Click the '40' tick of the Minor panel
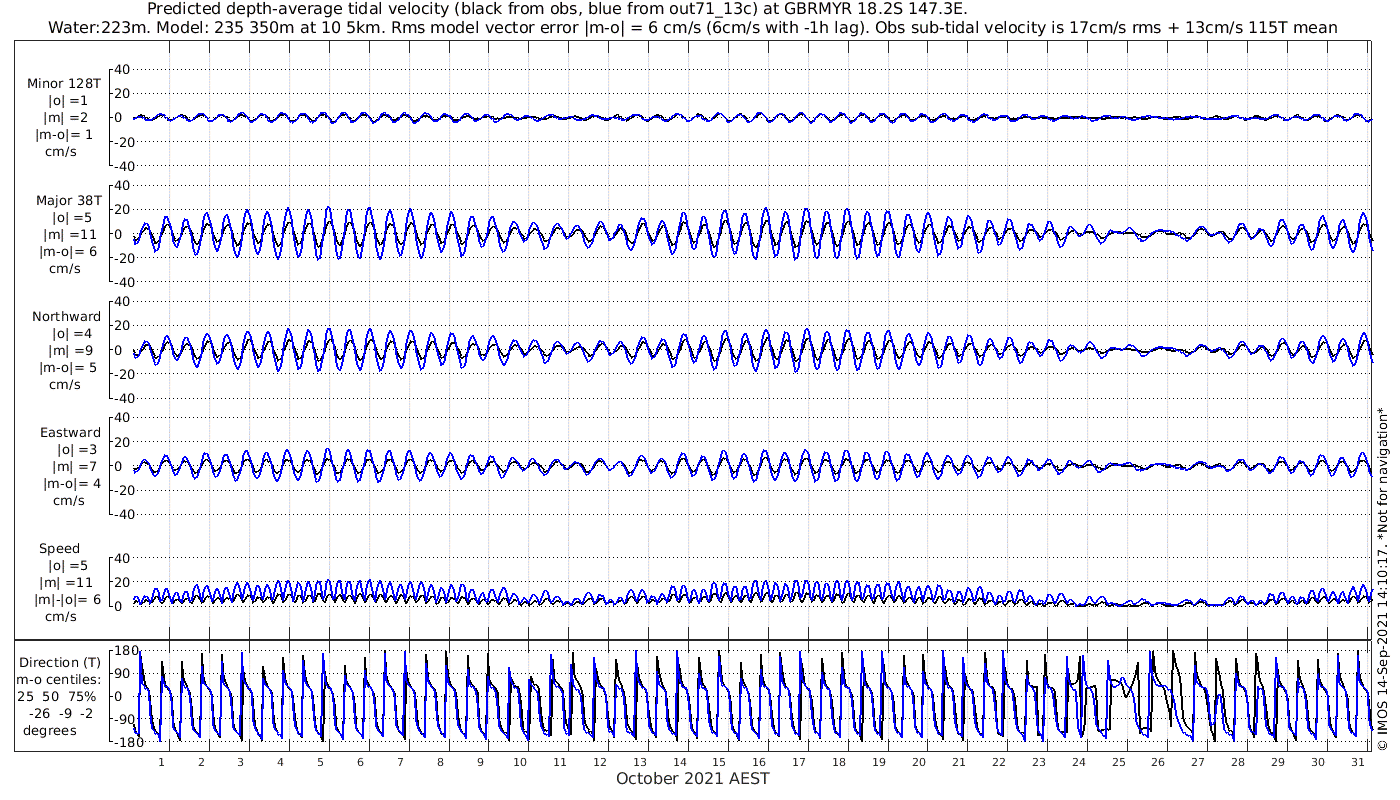Image resolution: width=1400 pixels, height=800 pixels. tap(122, 69)
